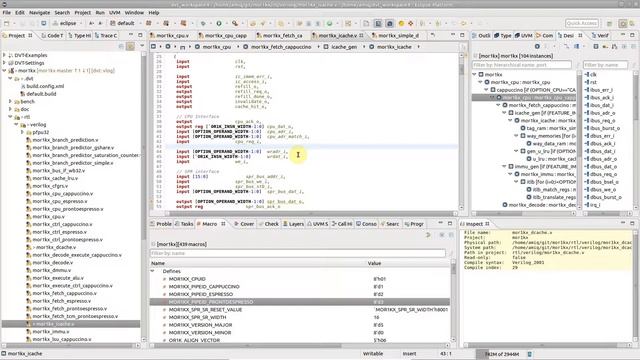
Task: Switch to the Outli outline tab
Action: click(481, 36)
